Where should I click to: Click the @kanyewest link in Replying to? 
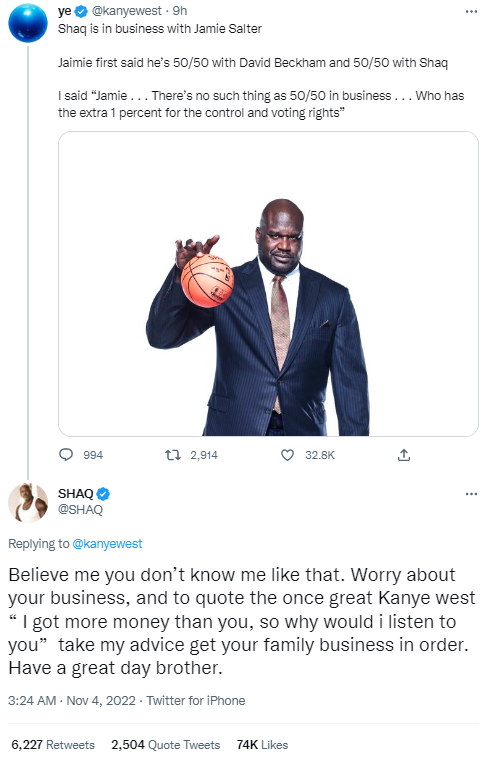pyautogui.click(x=107, y=544)
